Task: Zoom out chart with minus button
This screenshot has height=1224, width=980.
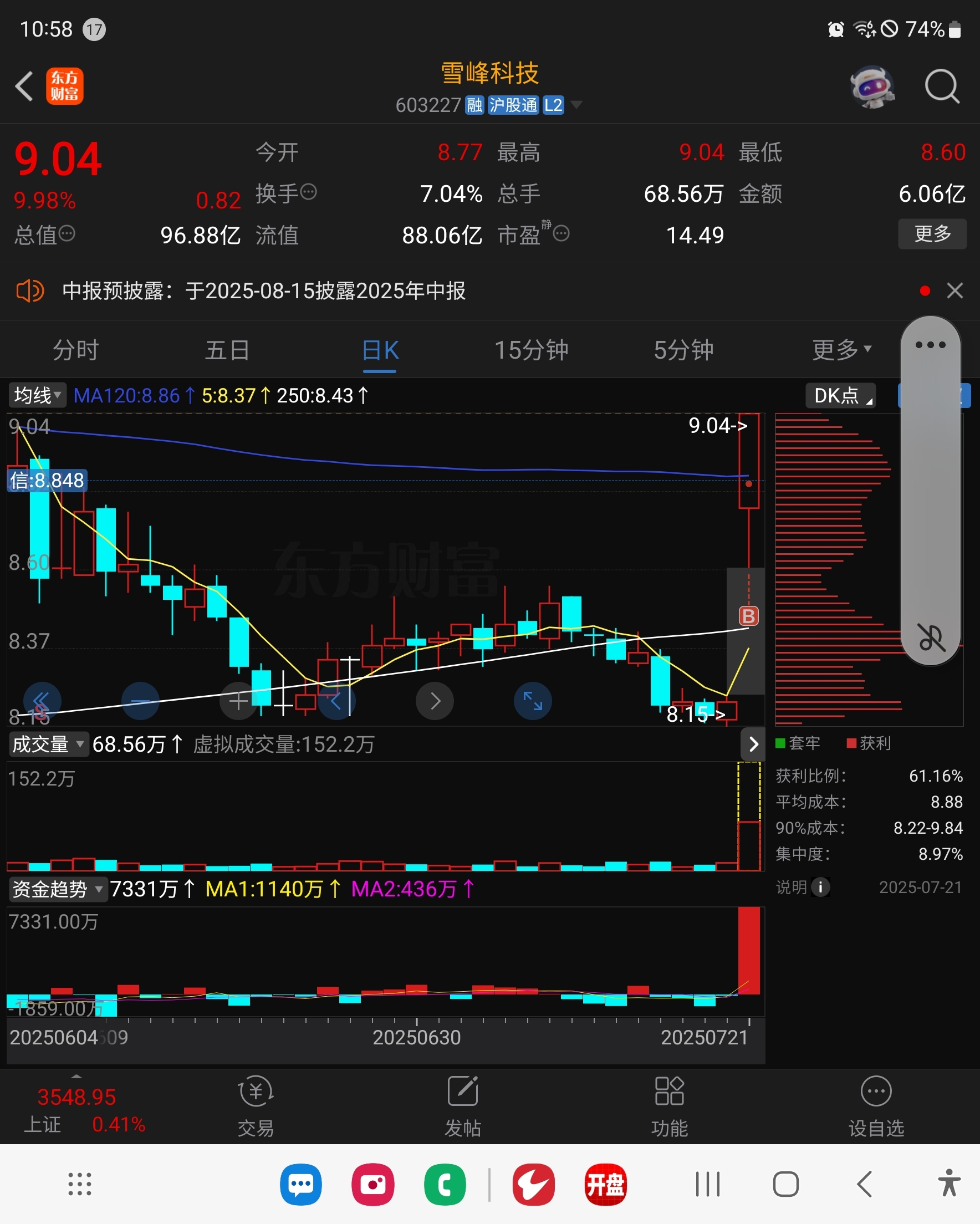Action: coord(140,701)
